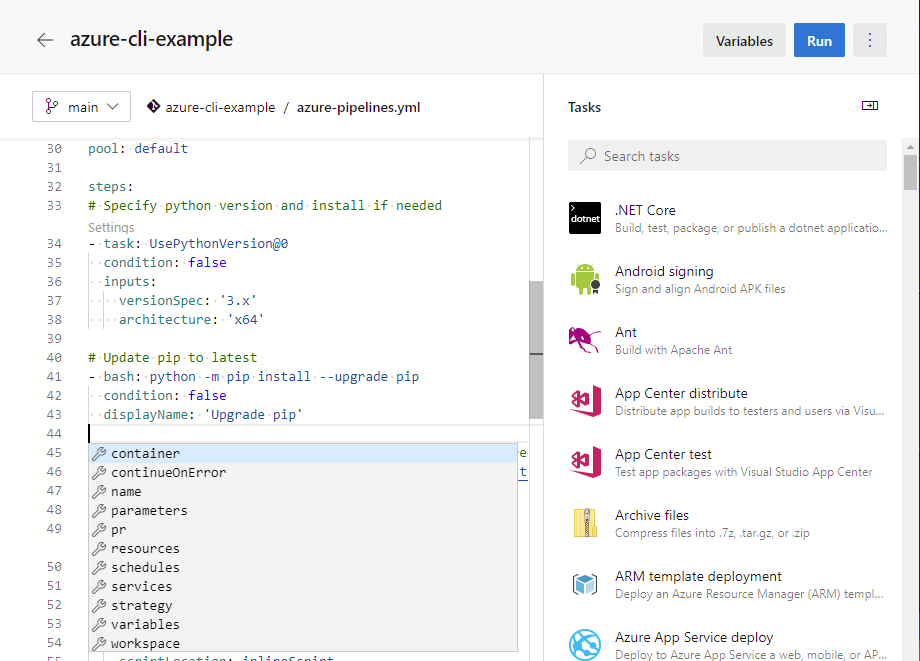Collapse the Tasks panel using the hide icon
920x661 pixels.
869,106
